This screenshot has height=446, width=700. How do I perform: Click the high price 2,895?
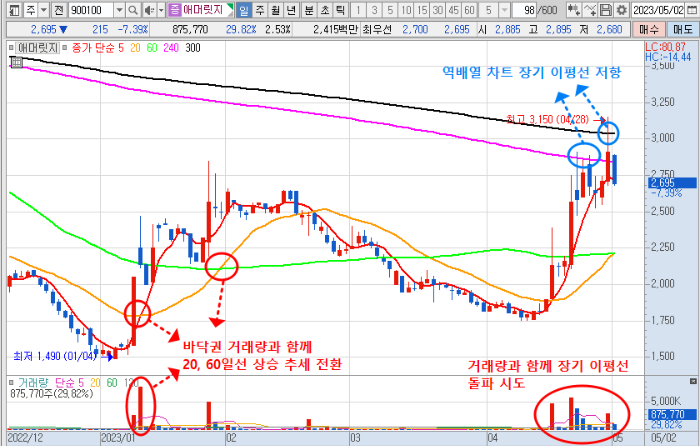[558, 29]
